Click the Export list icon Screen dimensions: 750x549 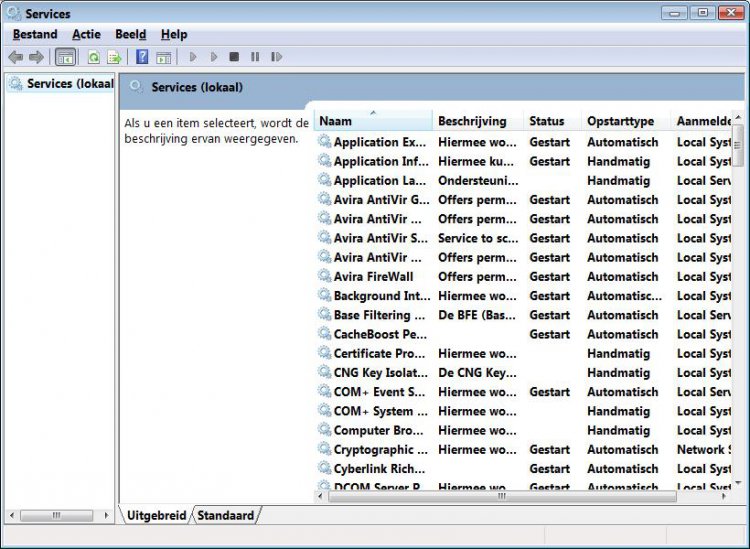click(114, 57)
